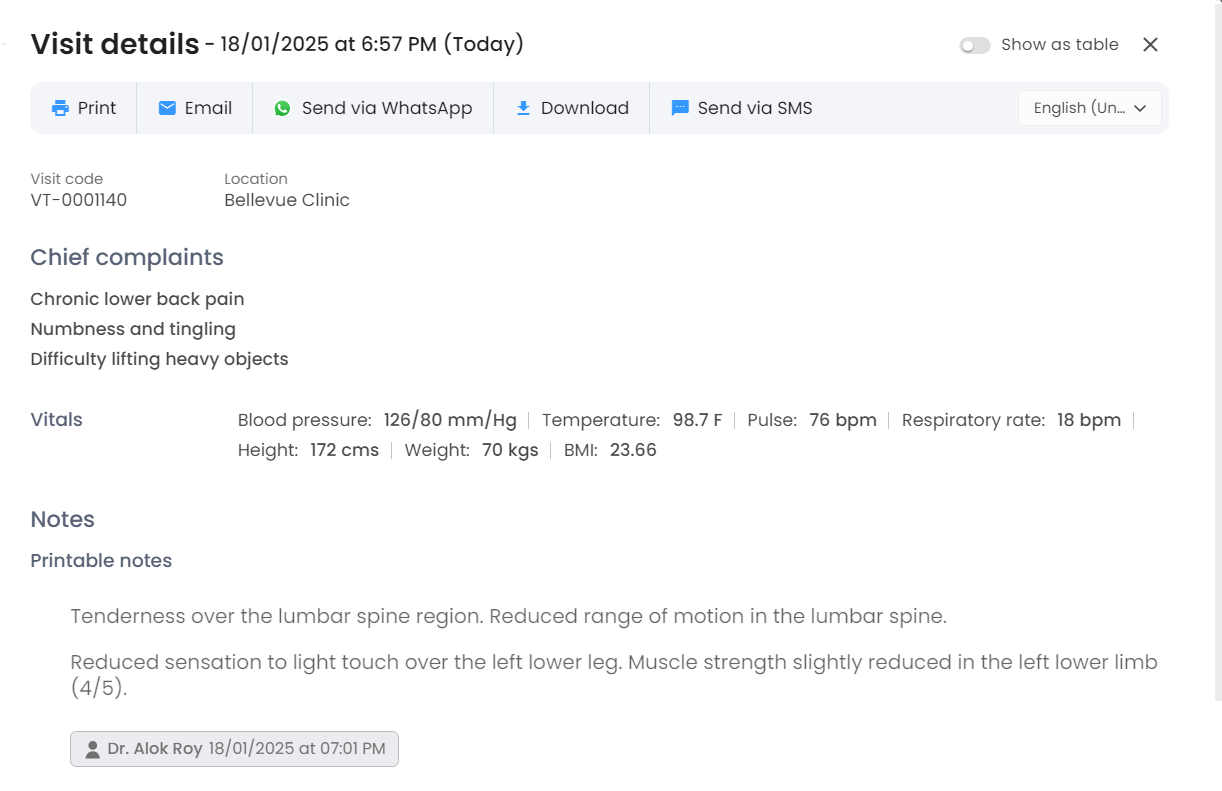Click the Download text button
The height and width of the screenshot is (791, 1222).
[x=585, y=108]
